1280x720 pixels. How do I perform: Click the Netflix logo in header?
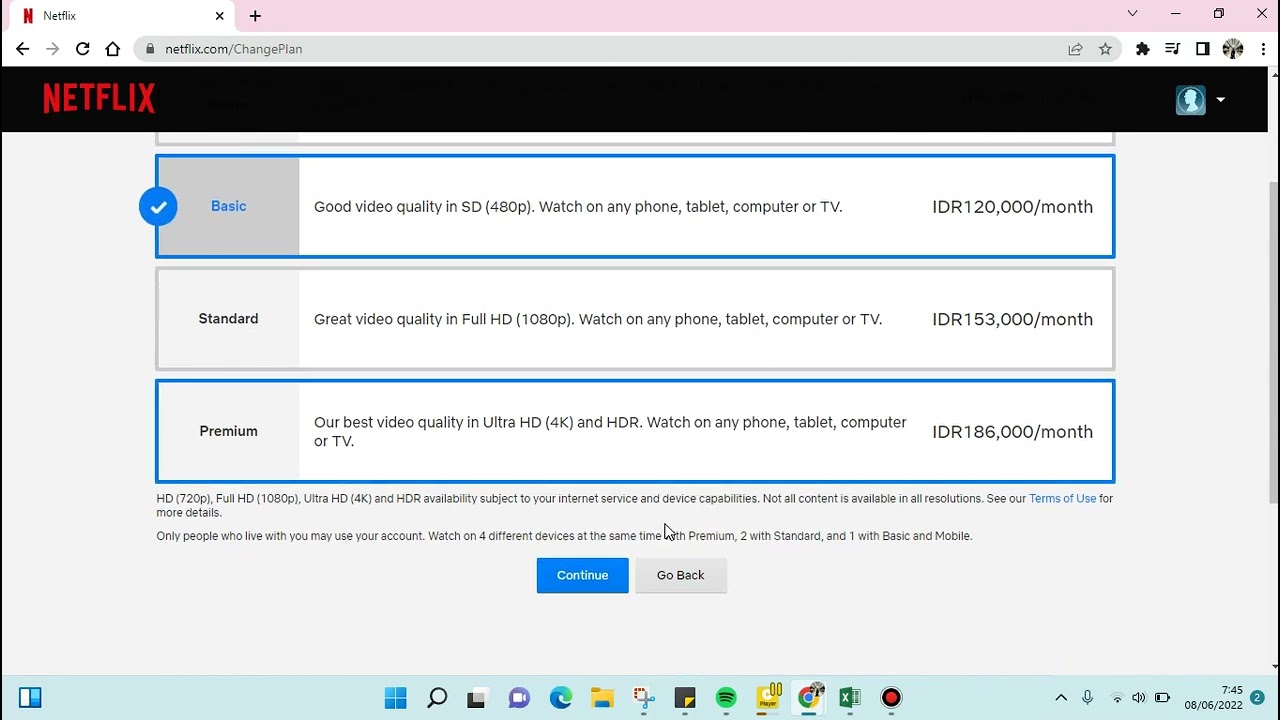tap(99, 98)
